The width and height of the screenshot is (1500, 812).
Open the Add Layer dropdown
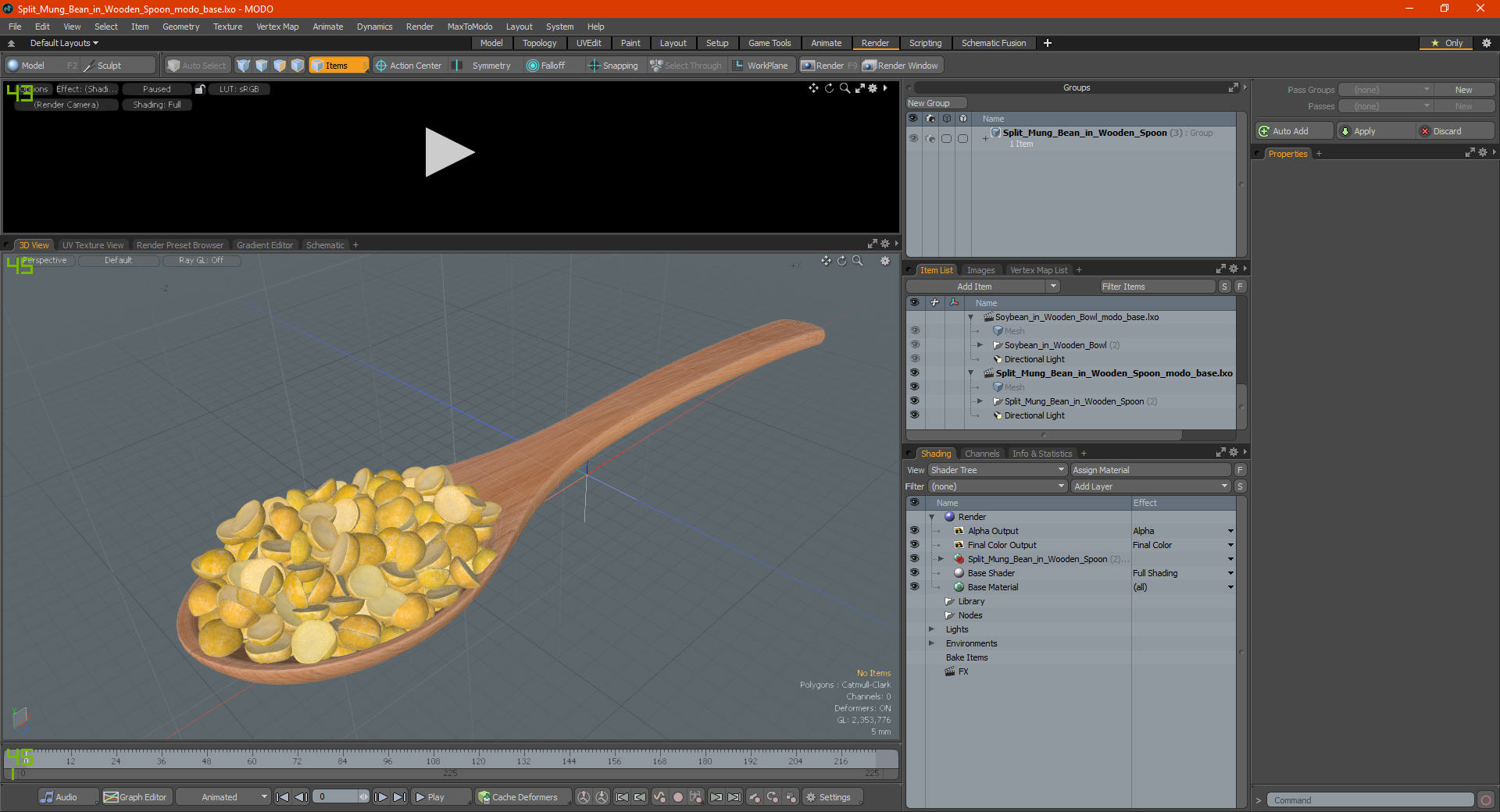point(1151,486)
